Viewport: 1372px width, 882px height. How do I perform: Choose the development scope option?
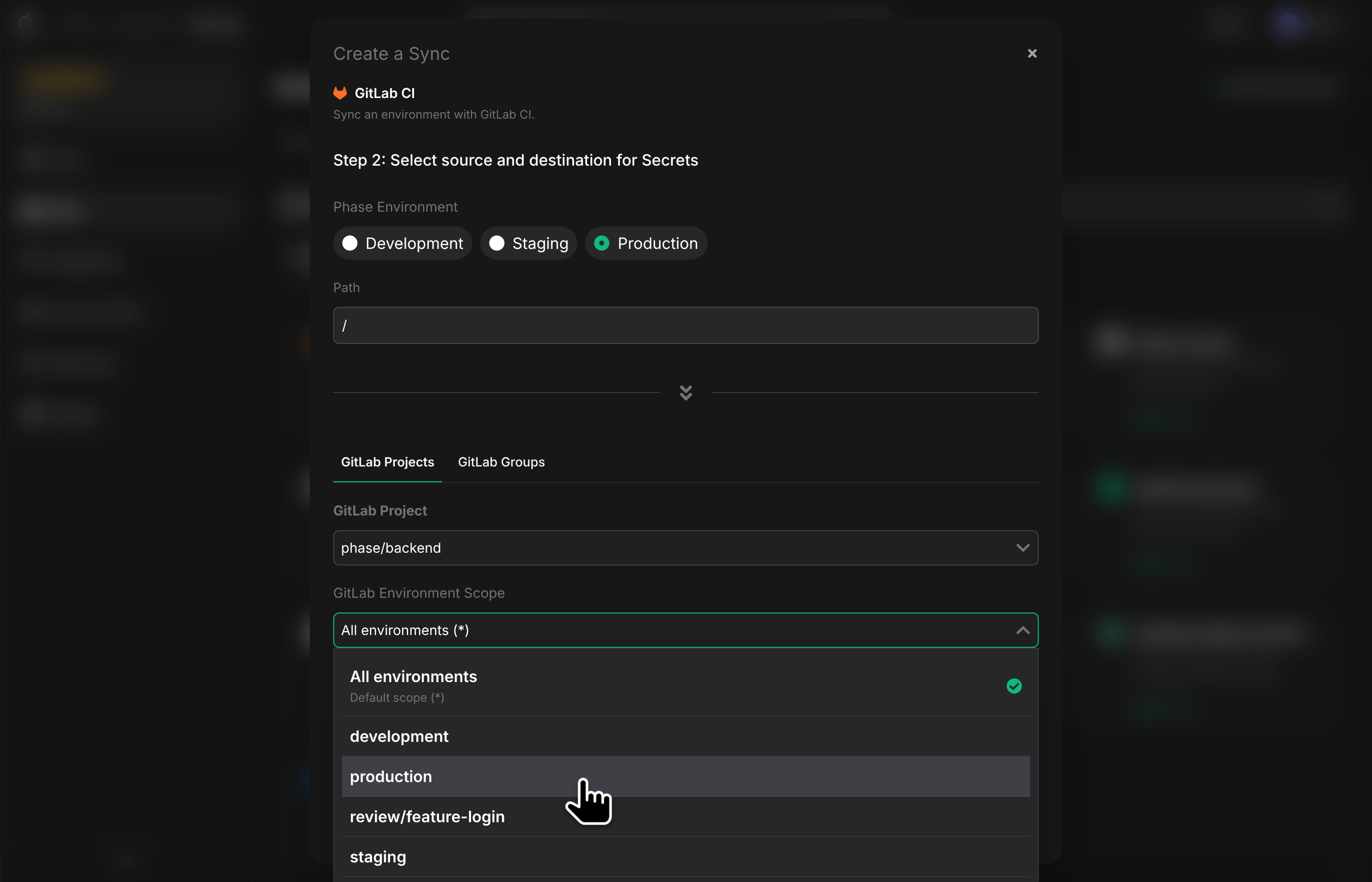click(x=686, y=736)
